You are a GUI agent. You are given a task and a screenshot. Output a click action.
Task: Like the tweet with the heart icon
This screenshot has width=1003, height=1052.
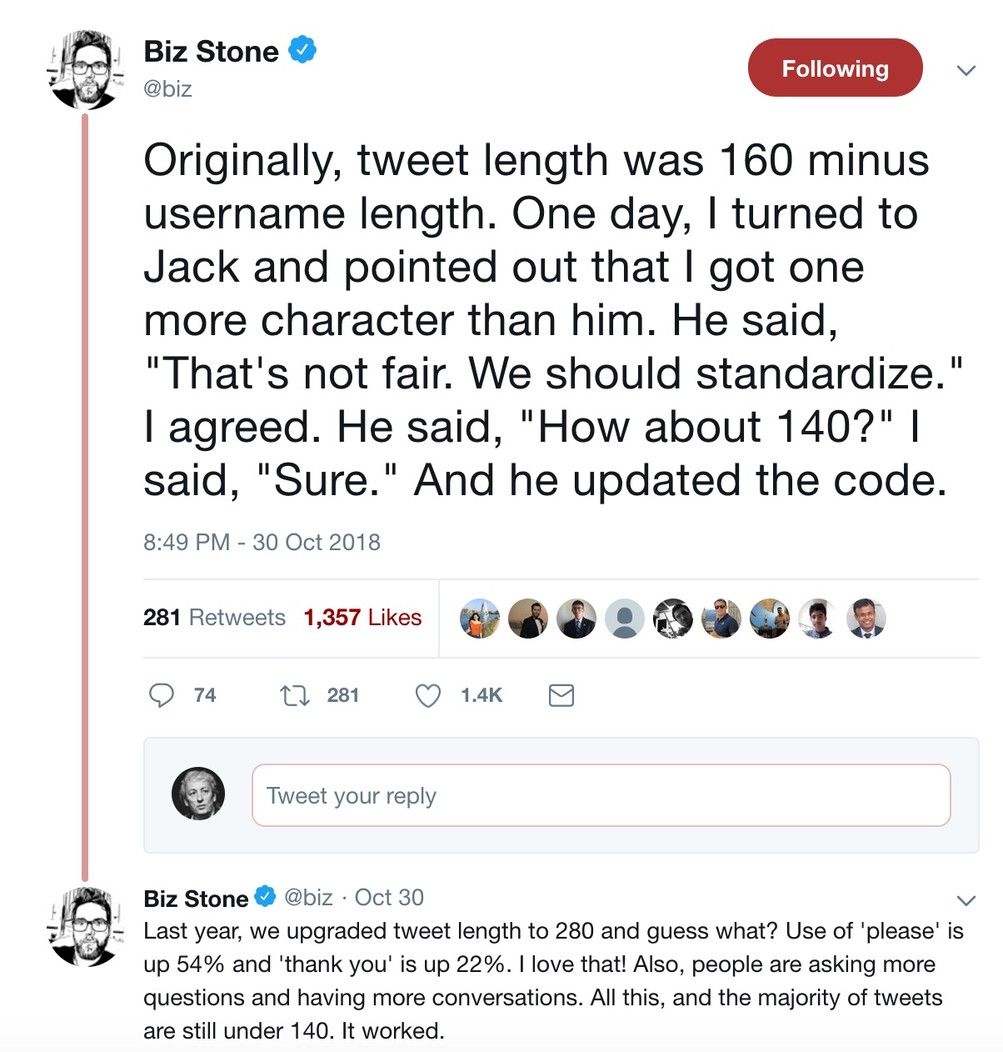(428, 695)
